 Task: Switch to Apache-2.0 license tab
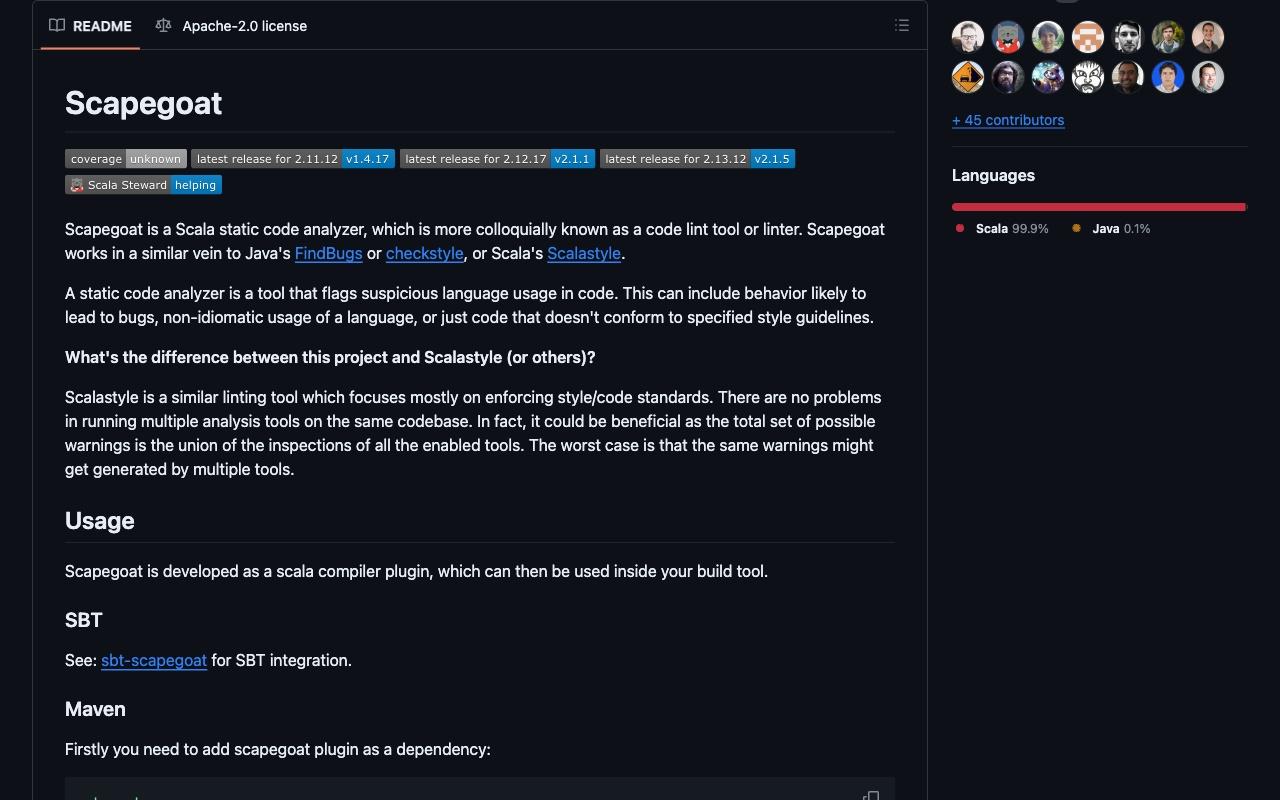[x=232, y=26]
